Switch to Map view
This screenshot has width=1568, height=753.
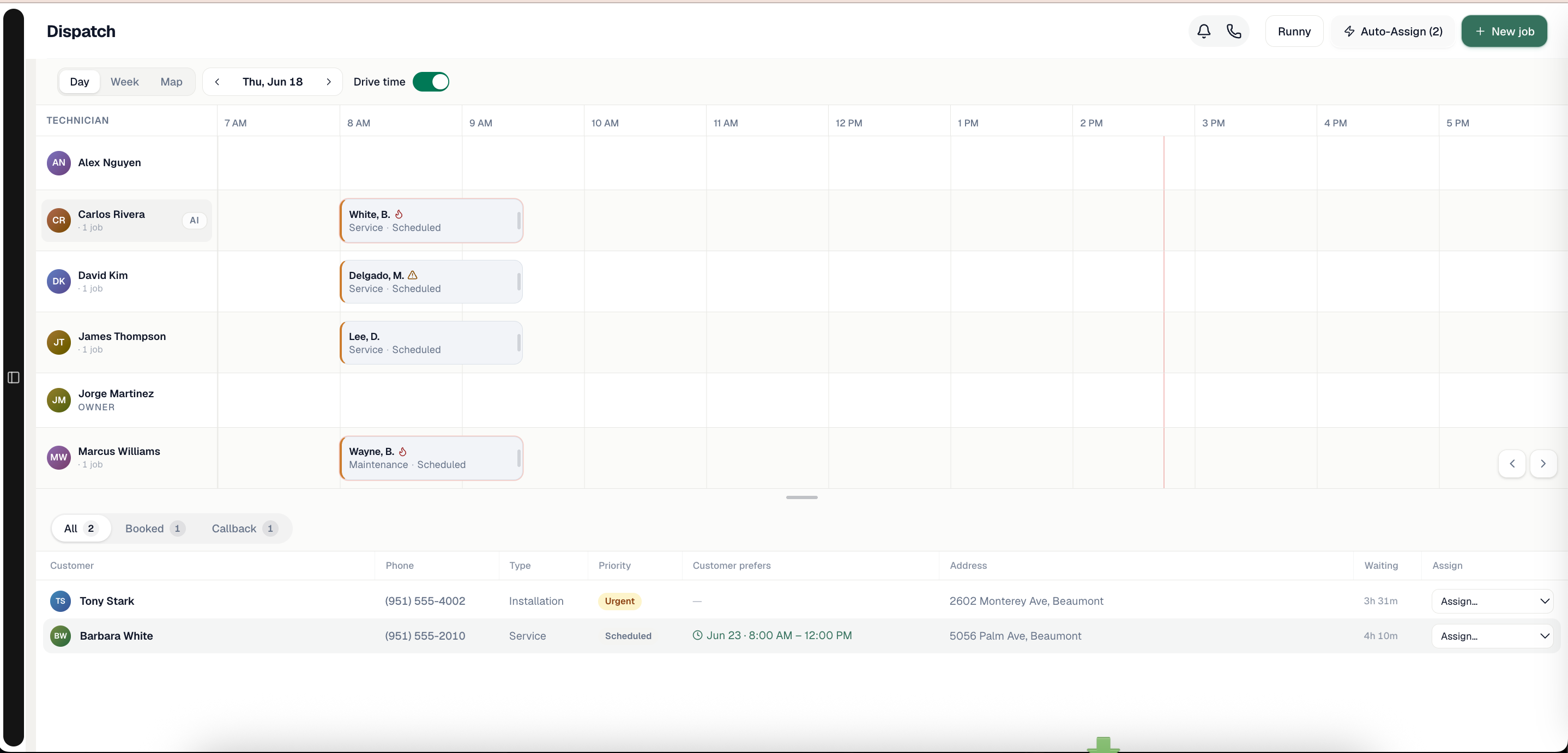(171, 82)
